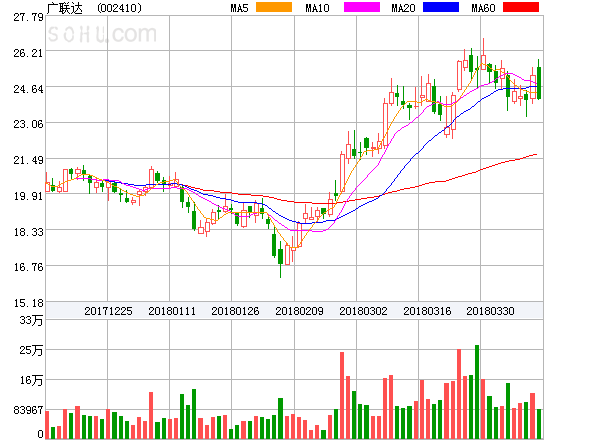Viewport: 600px width, 440px height.
Task: Click the MA20 legend label
Action: point(403,8)
